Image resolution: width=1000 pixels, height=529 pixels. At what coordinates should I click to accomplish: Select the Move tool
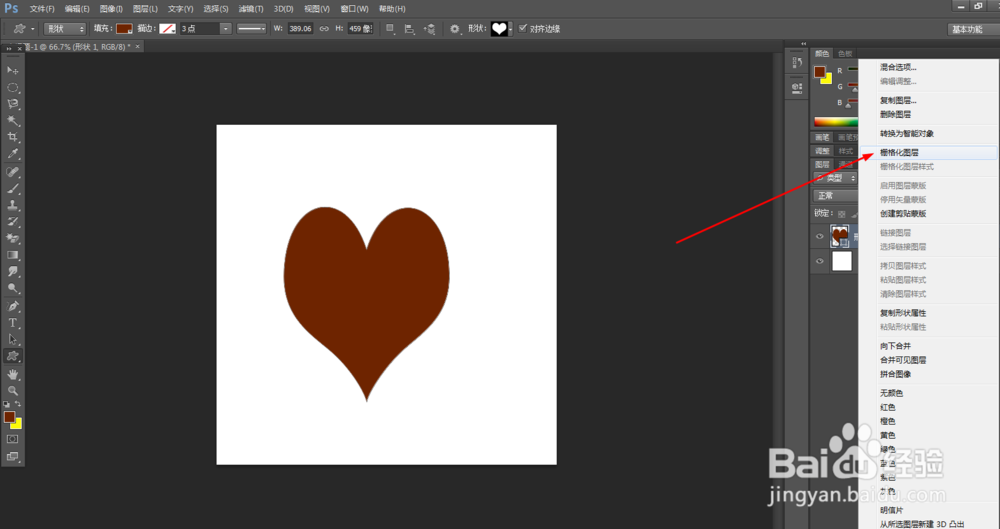13,70
